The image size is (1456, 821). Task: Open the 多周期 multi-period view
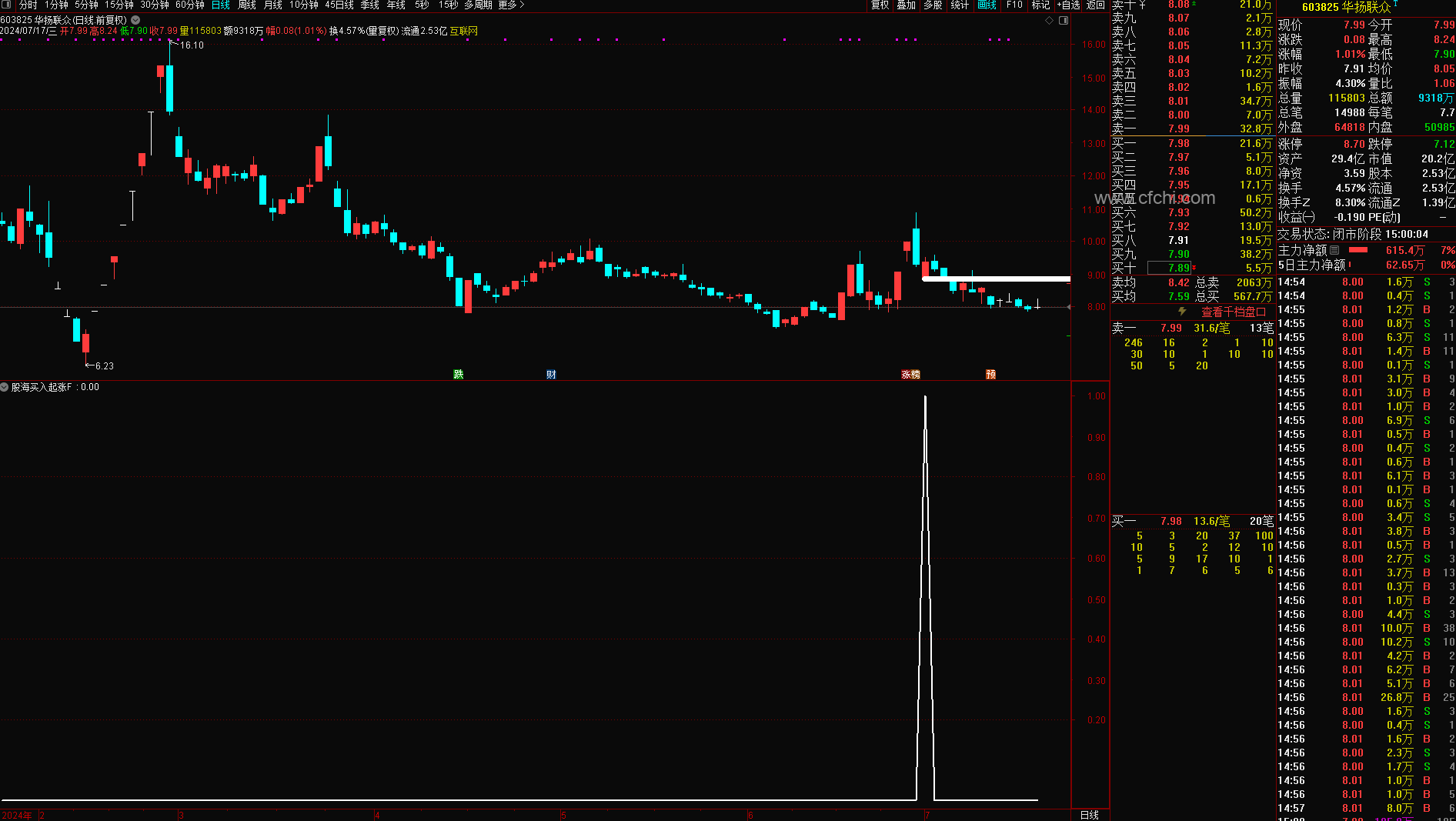tap(478, 5)
